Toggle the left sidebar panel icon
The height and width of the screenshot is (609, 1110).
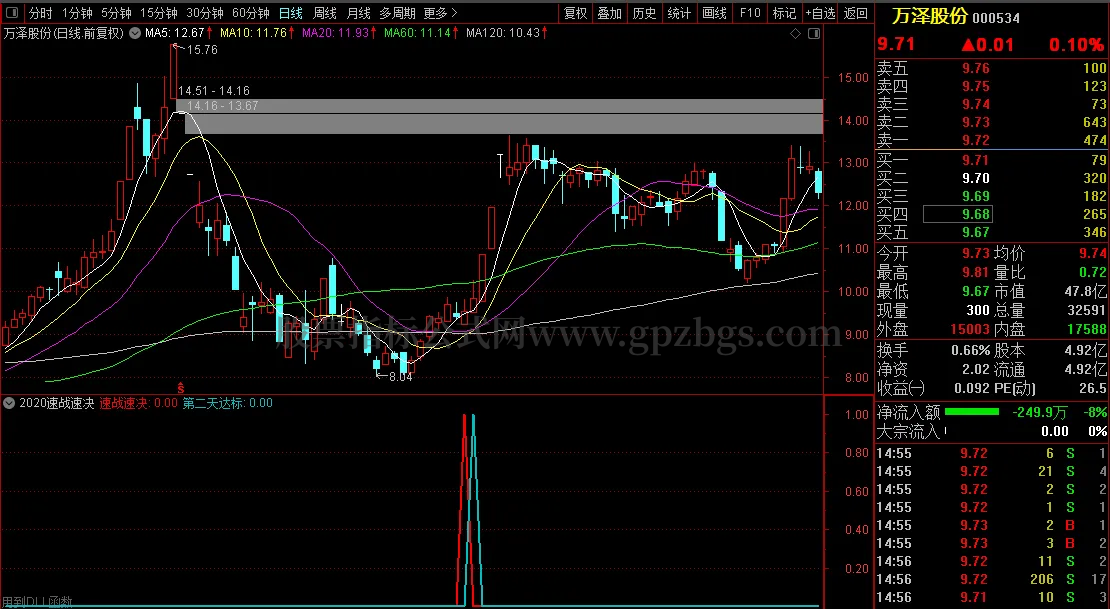(x=12, y=14)
